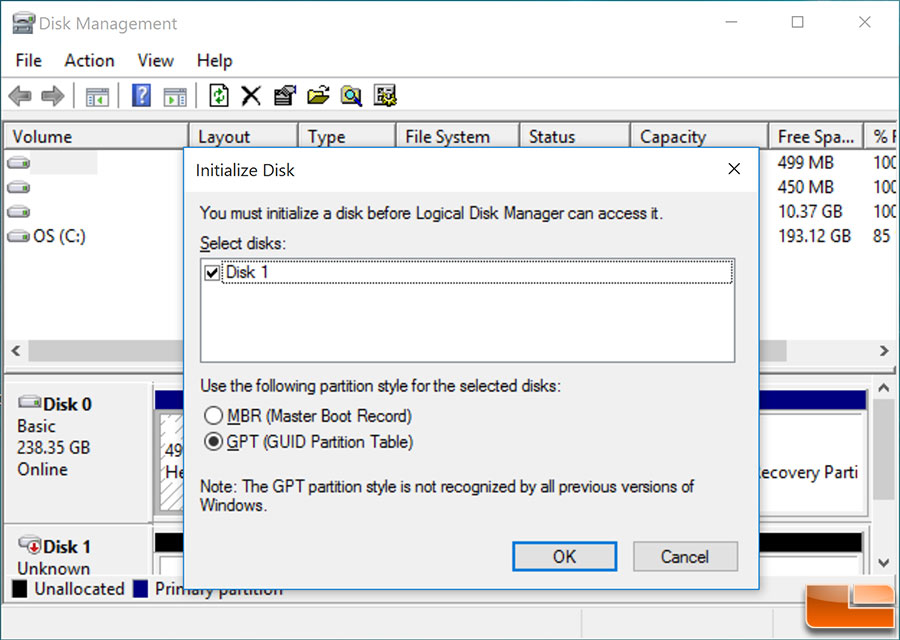Select the Disk 0 label

[x=67, y=404]
